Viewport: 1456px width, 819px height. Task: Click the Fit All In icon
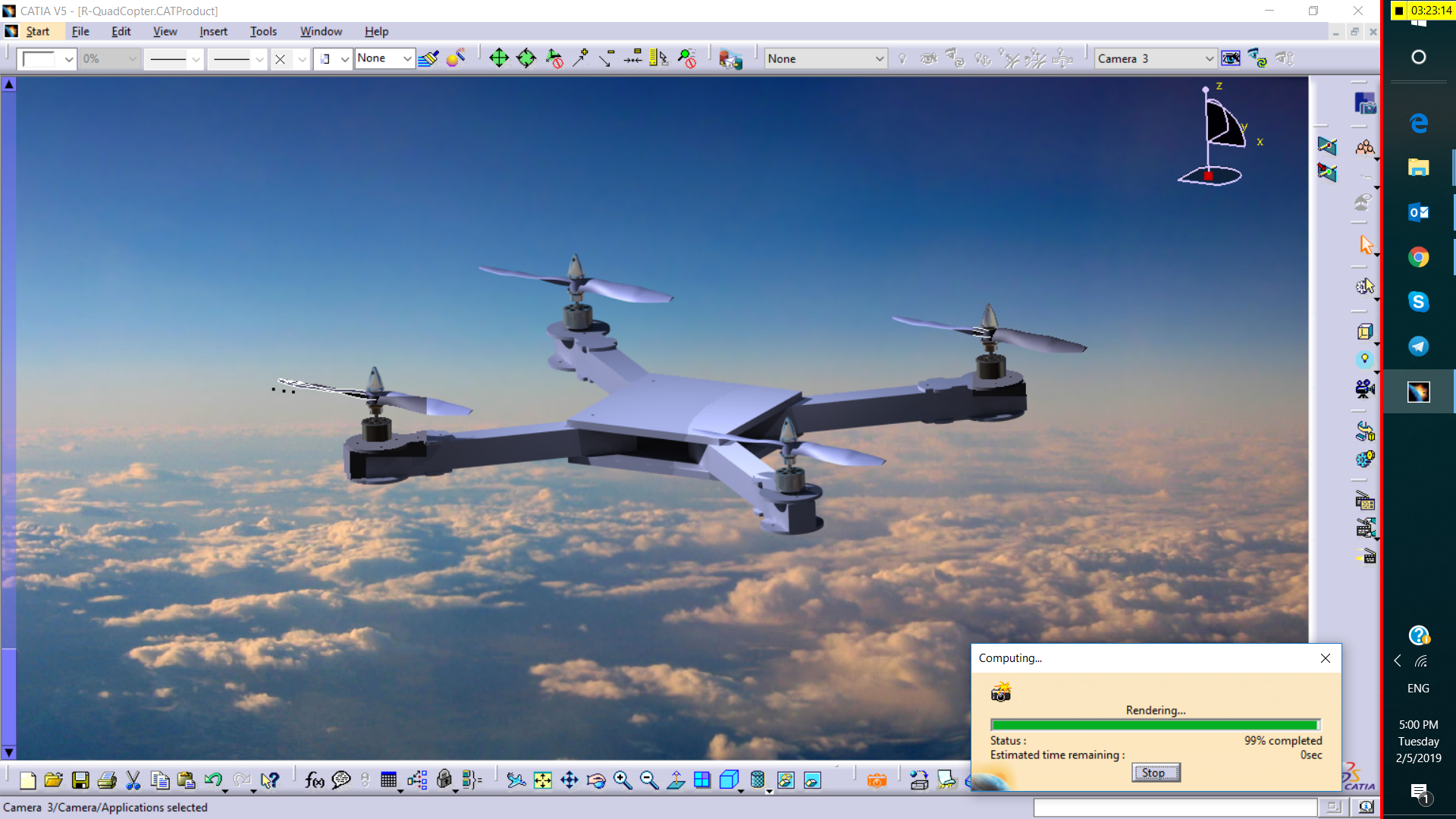click(543, 780)
